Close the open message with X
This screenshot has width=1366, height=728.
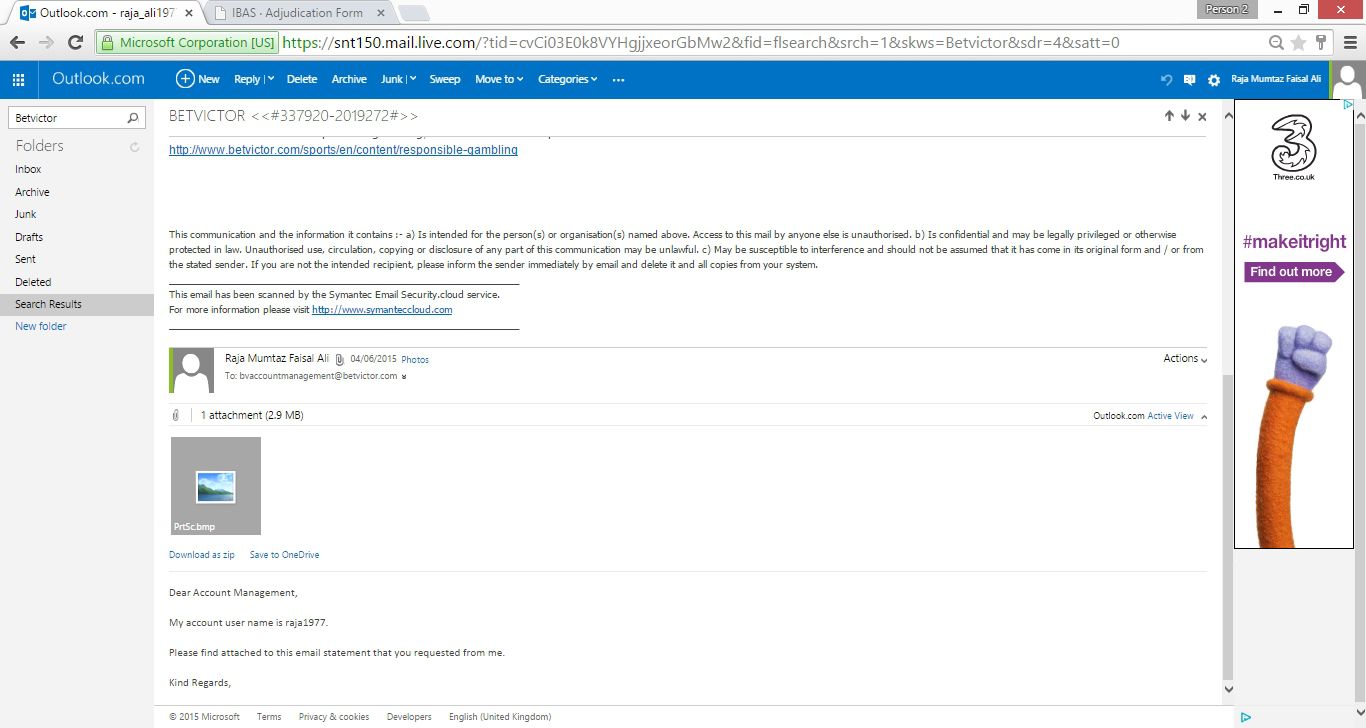coord(1202,116)
